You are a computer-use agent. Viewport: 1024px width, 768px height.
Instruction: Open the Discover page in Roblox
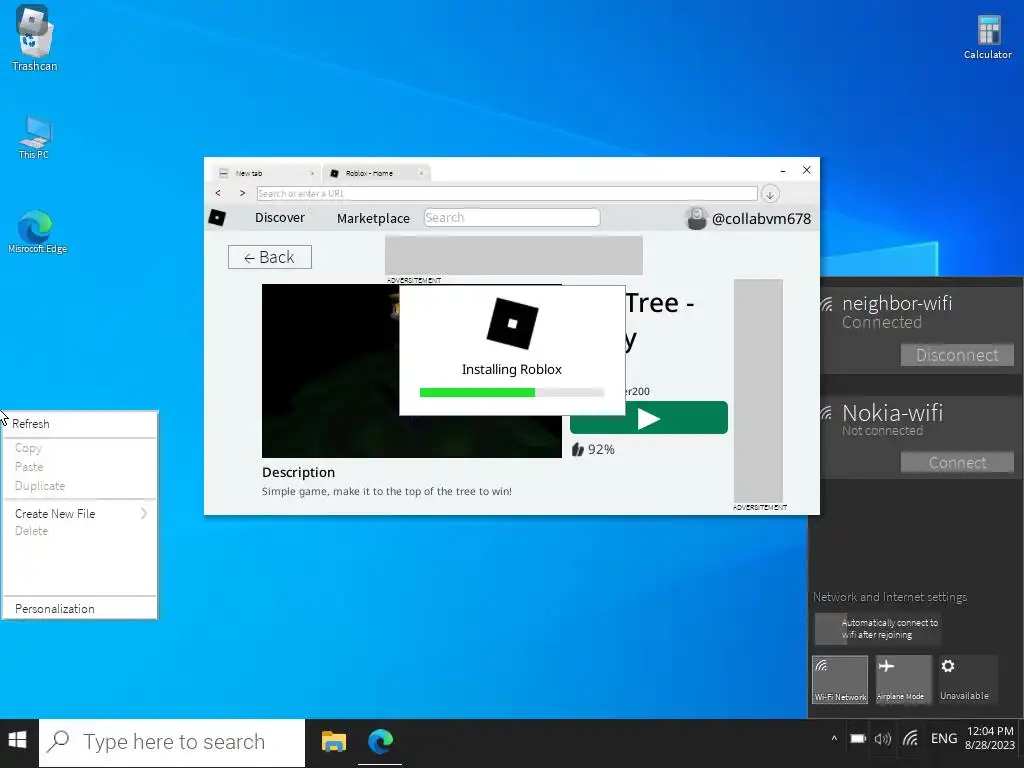click(280, 217)
